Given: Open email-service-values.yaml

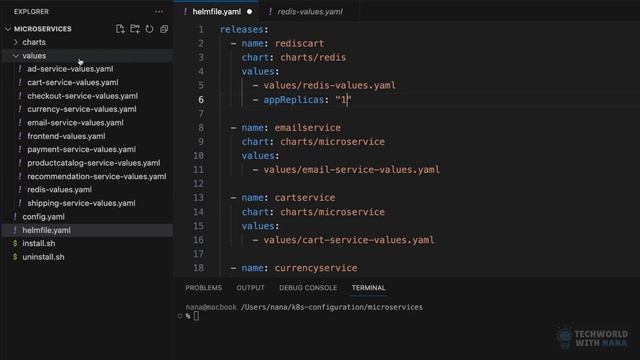Looking at the screenshot, I should point(75,123).
